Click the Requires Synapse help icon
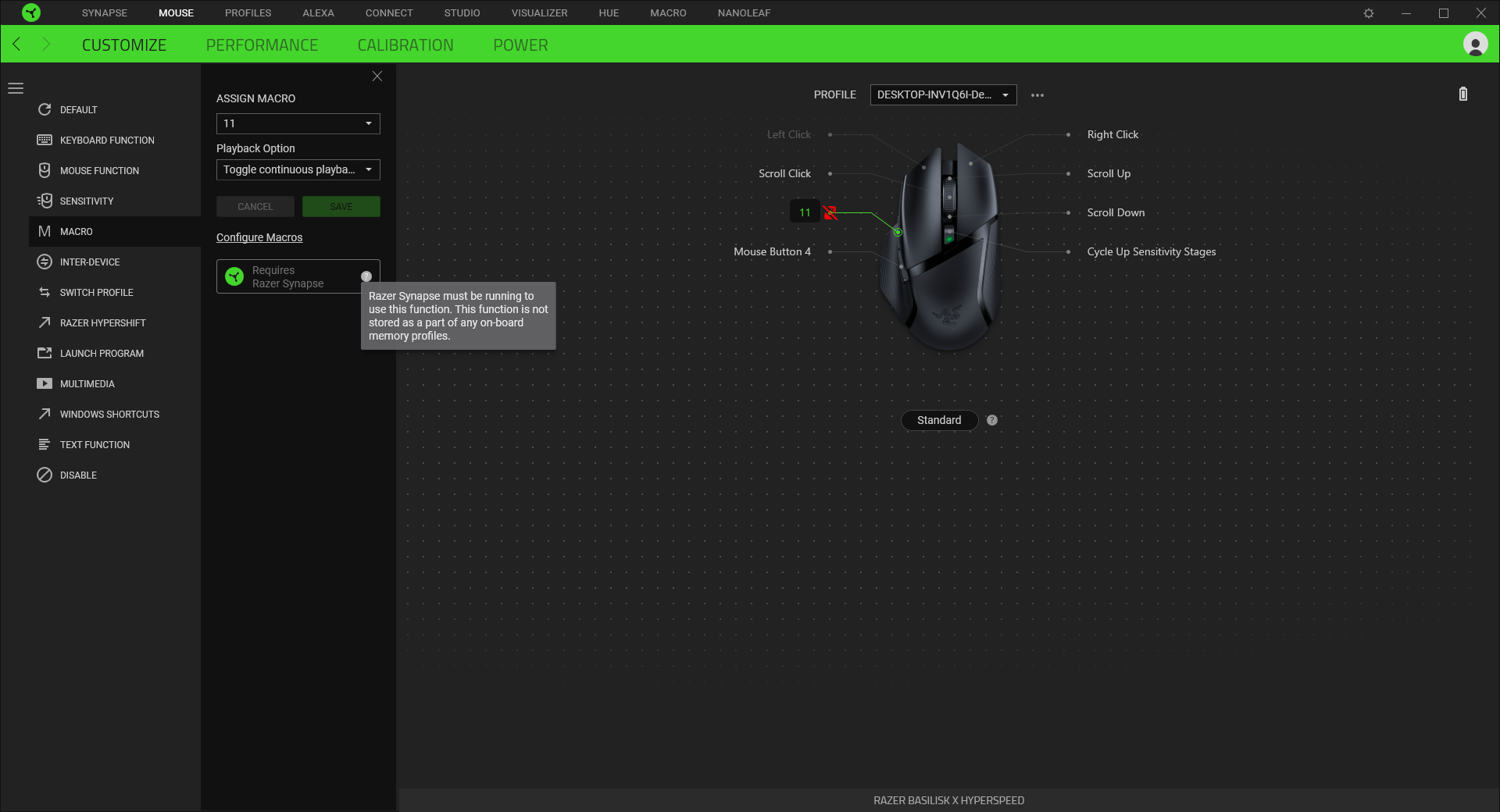The width and height of the screenshot is (1500, 812). 366,276
